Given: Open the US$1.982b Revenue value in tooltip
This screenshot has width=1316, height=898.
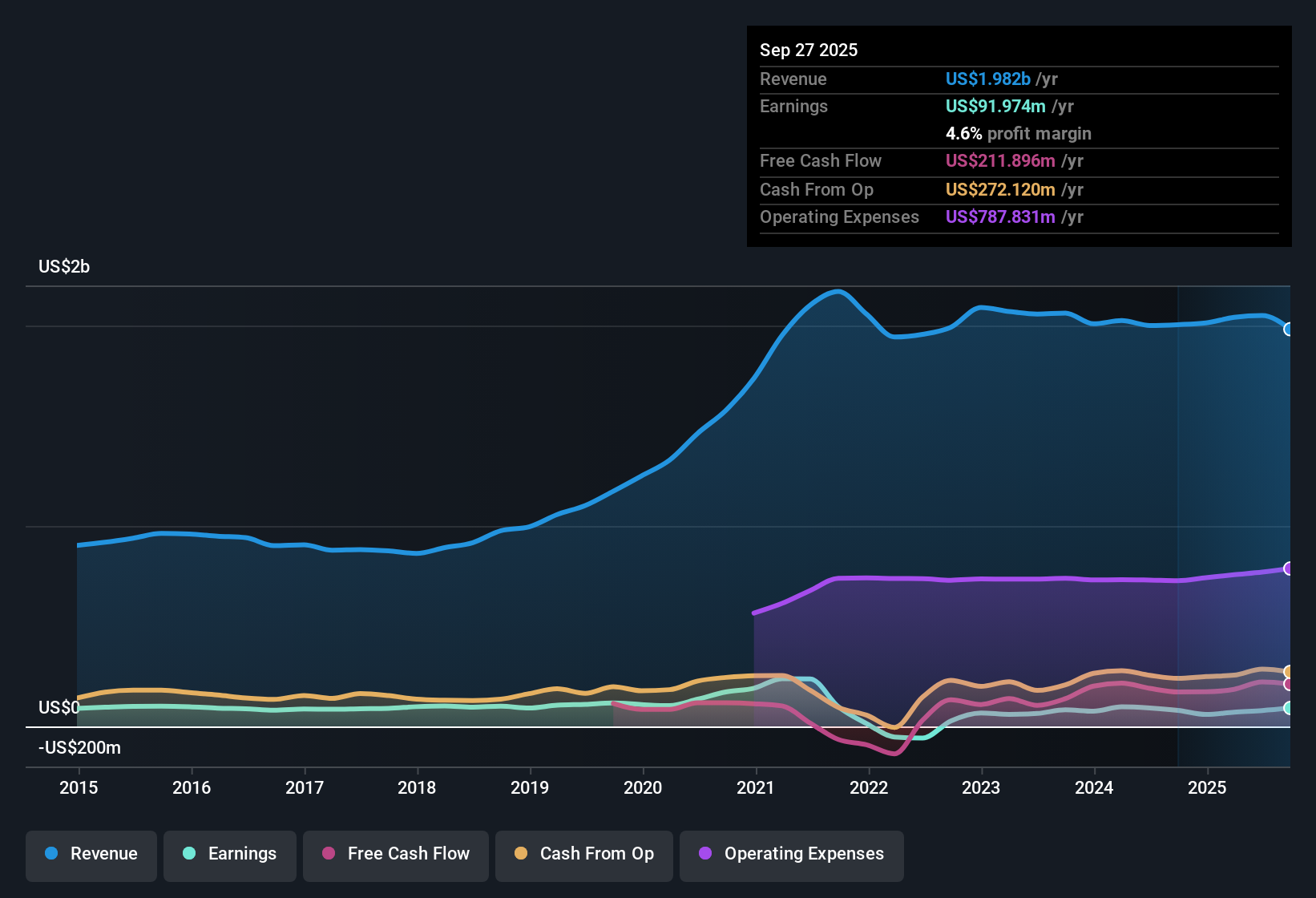Looking at the screenshot, I should pyautogui.click(x=987, y=79).
